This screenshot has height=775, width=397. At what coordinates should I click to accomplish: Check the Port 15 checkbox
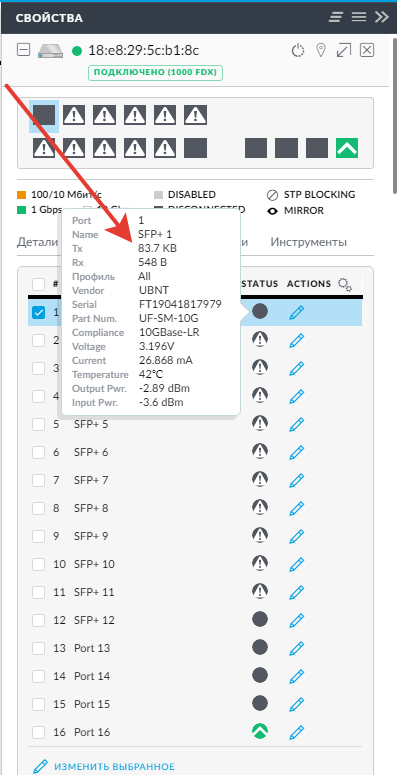click(39, 703)
